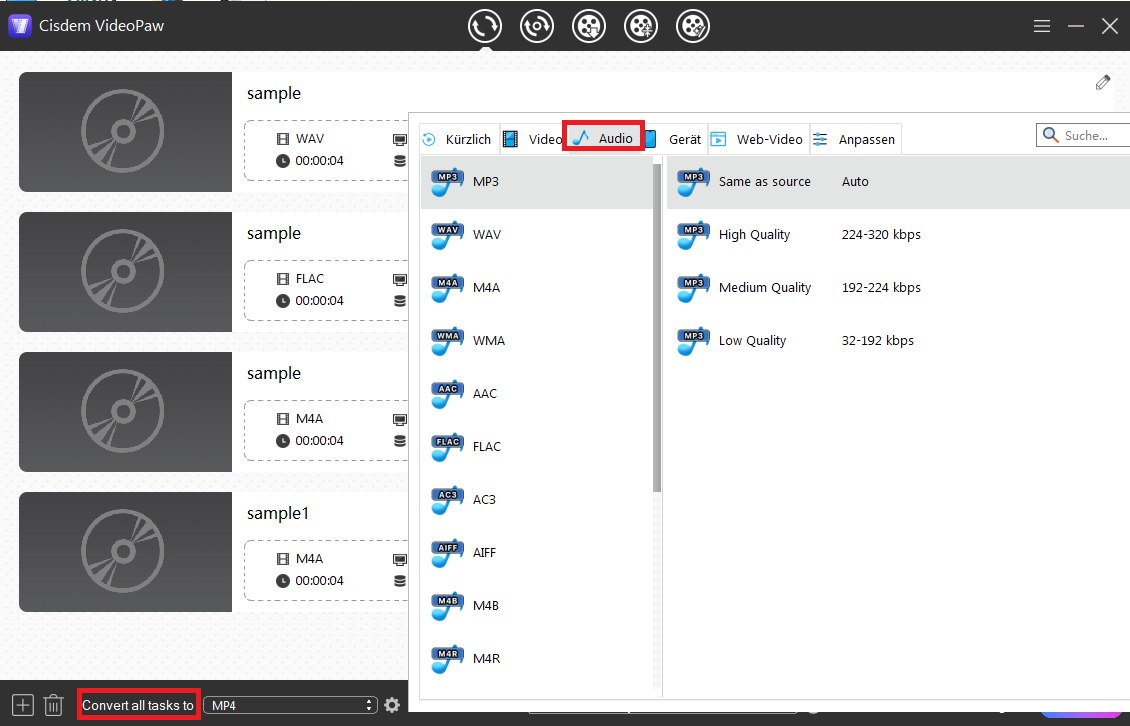Select the Convert tool in the top toolbar
Screen dimensions: 1130x726
point(485,25)
